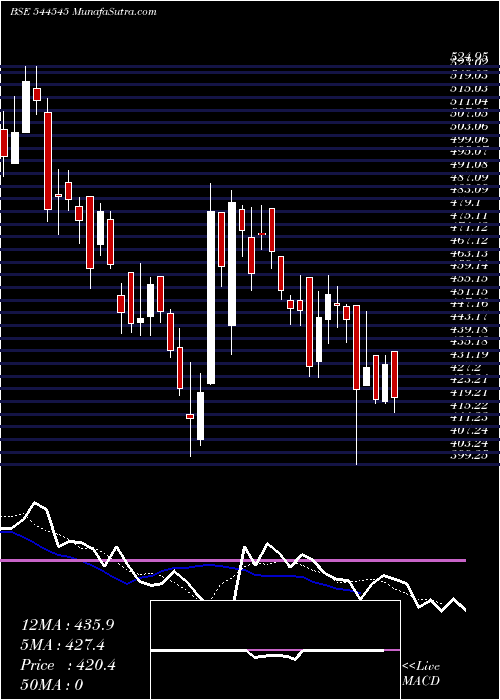Click the 503.06 price axis label
The image size is (500, 700).
468,127
